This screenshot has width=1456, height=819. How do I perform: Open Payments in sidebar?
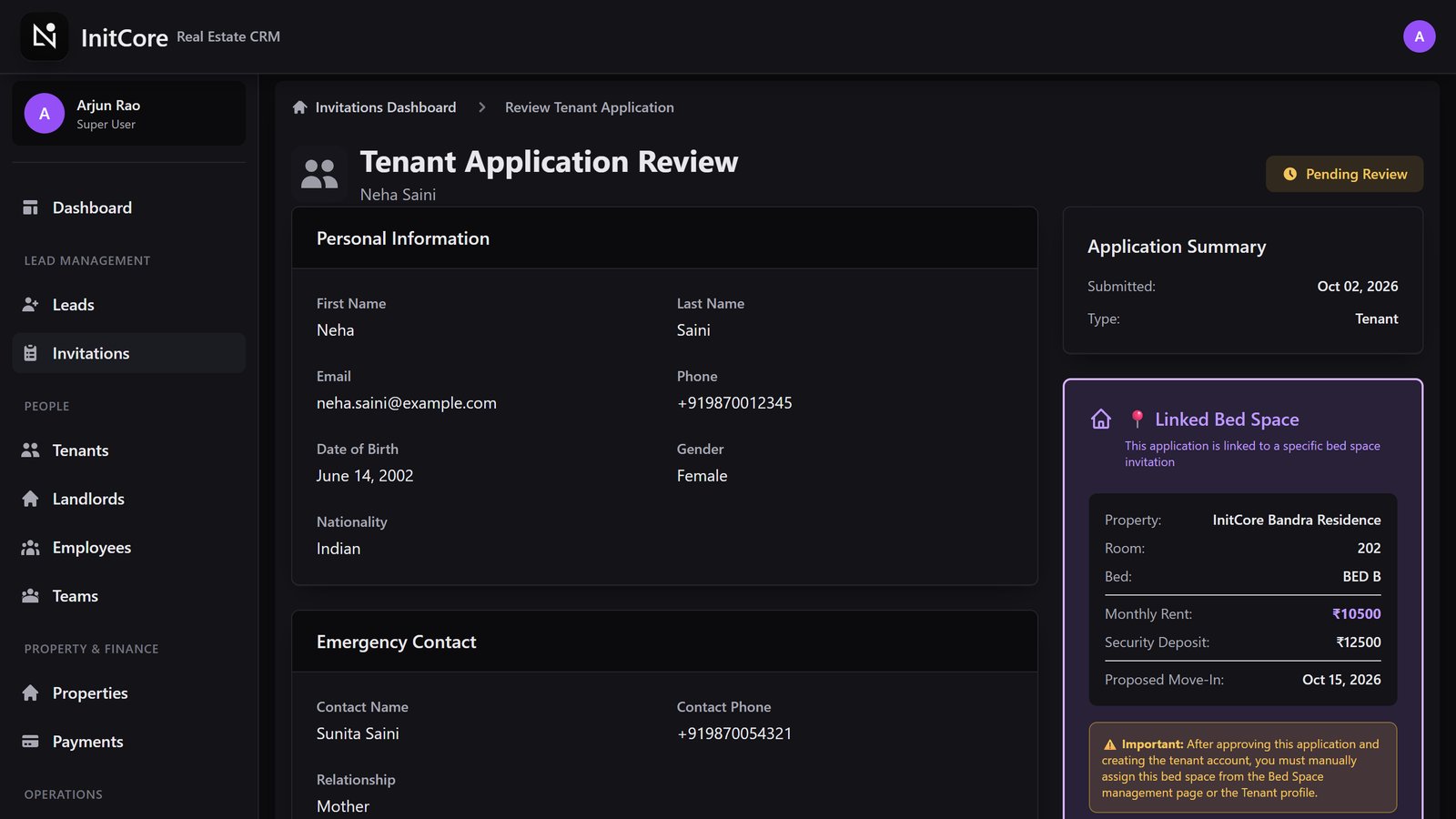coord(129,742)
